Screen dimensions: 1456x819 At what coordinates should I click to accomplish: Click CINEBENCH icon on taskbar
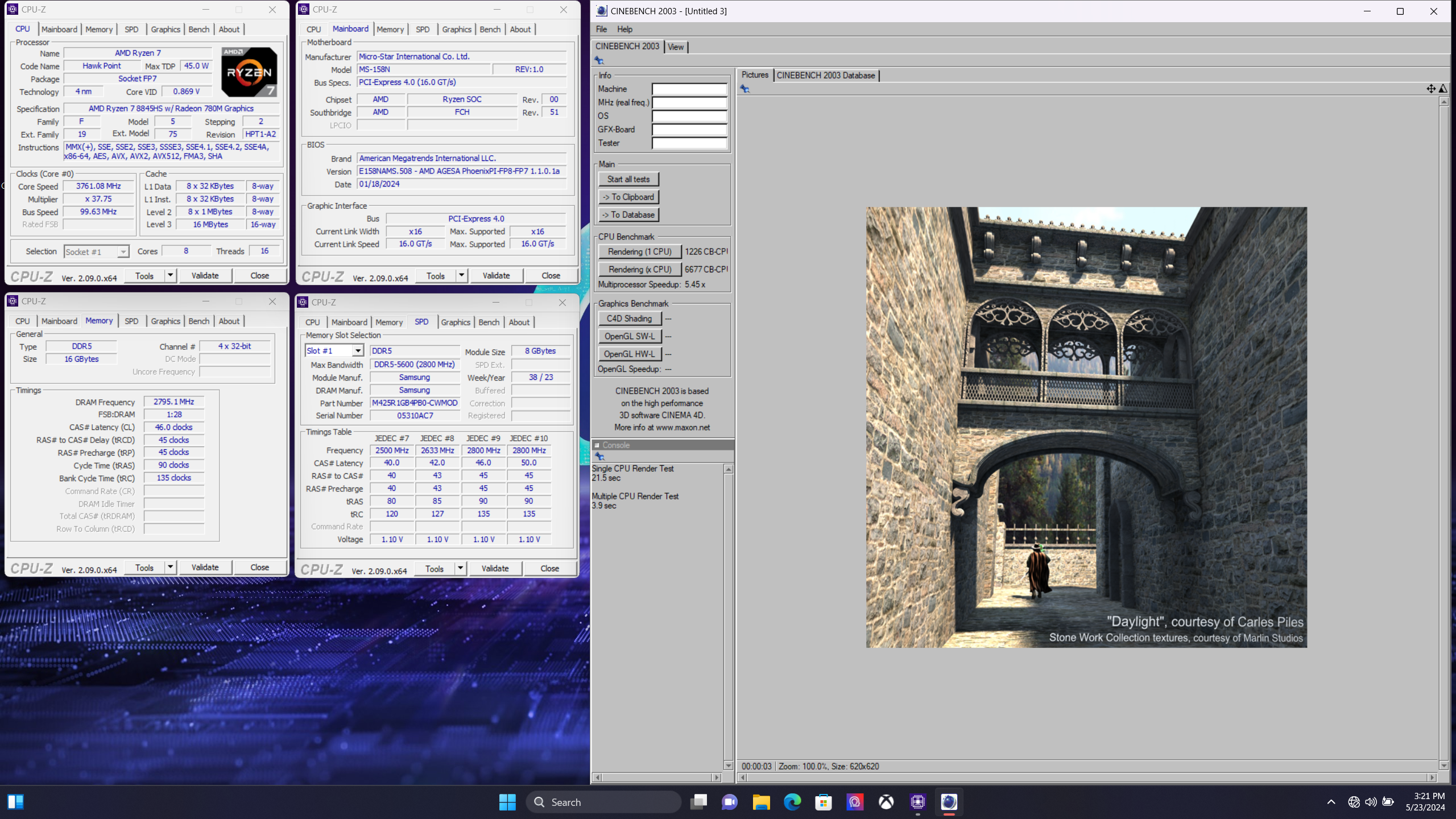(x=949, y=802)
